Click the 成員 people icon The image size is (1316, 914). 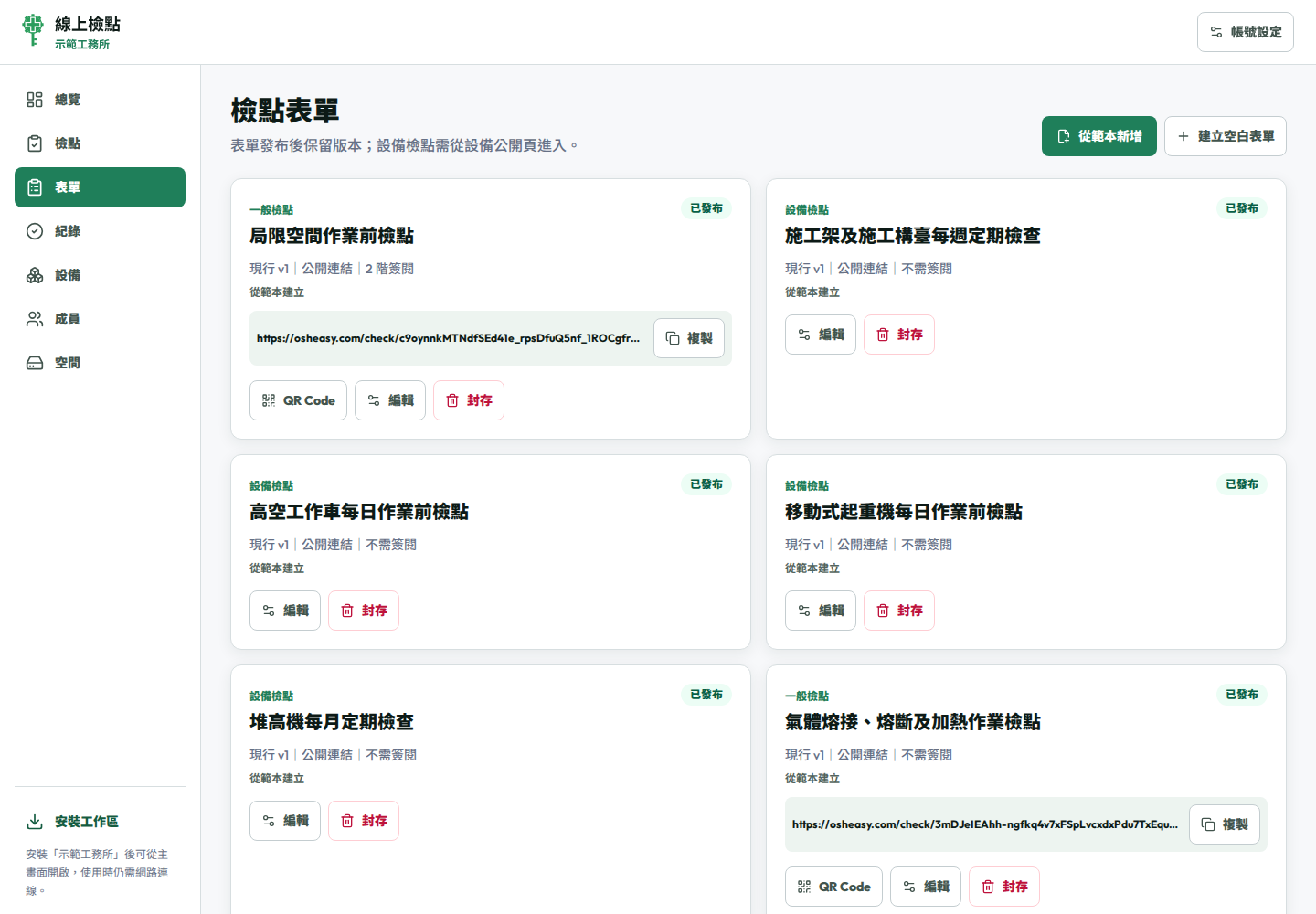[35, 319]
